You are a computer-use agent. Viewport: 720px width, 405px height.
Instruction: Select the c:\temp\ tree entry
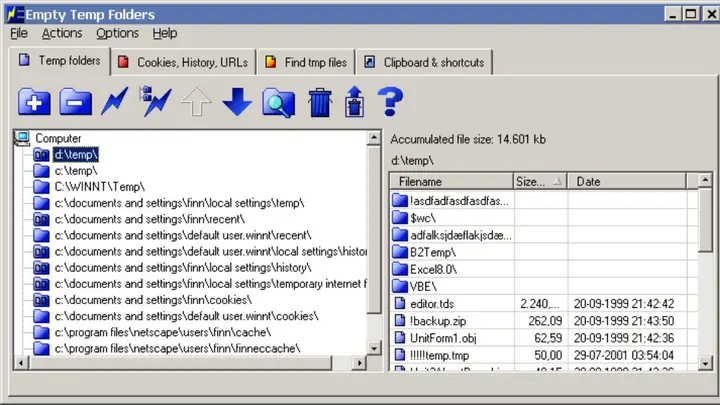coord(76,171)
